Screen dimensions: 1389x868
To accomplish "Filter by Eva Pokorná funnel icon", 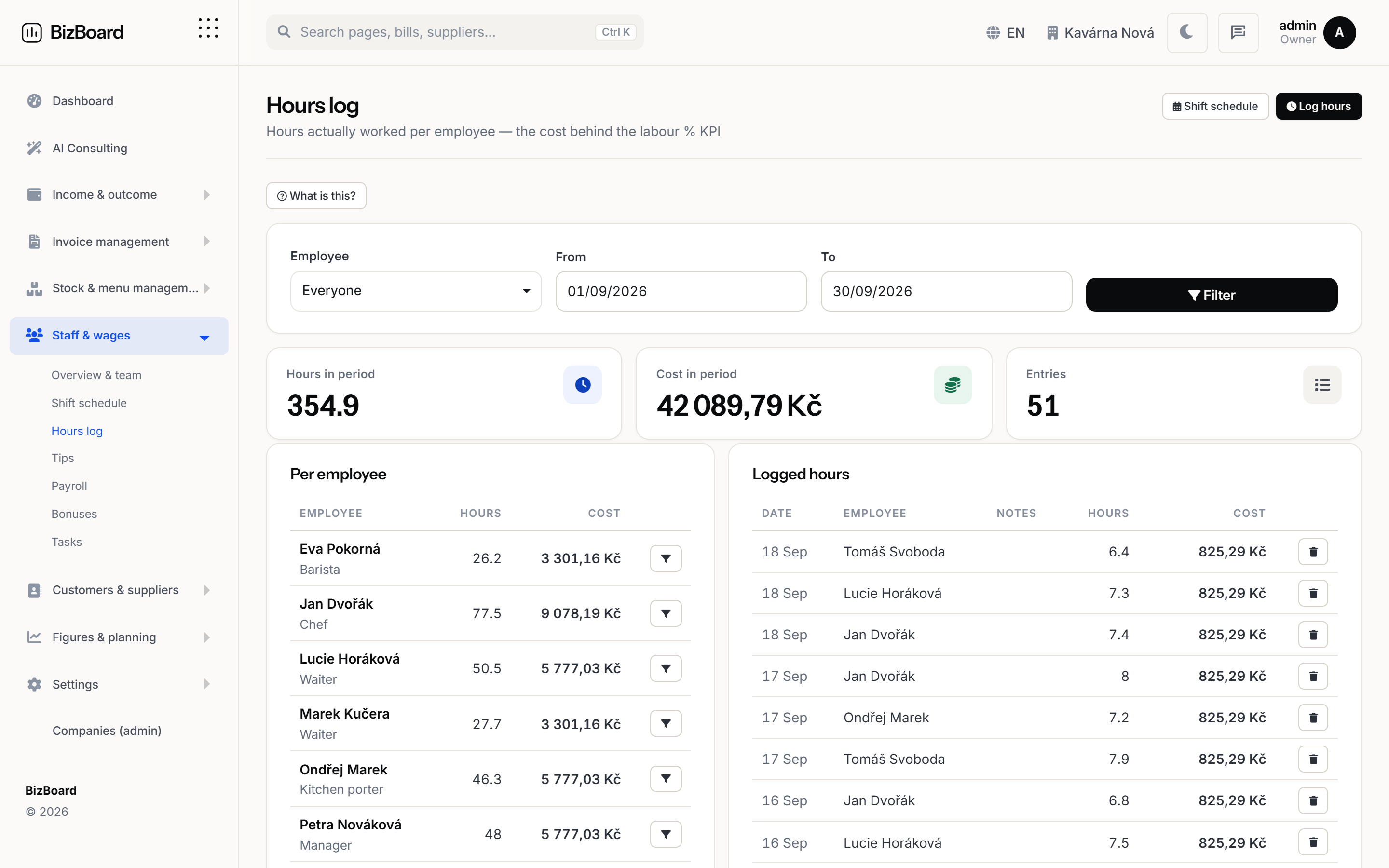I will 666,558.
